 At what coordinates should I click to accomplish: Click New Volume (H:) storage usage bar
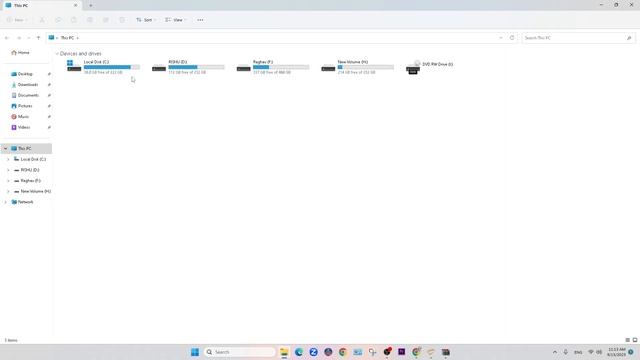366,67
